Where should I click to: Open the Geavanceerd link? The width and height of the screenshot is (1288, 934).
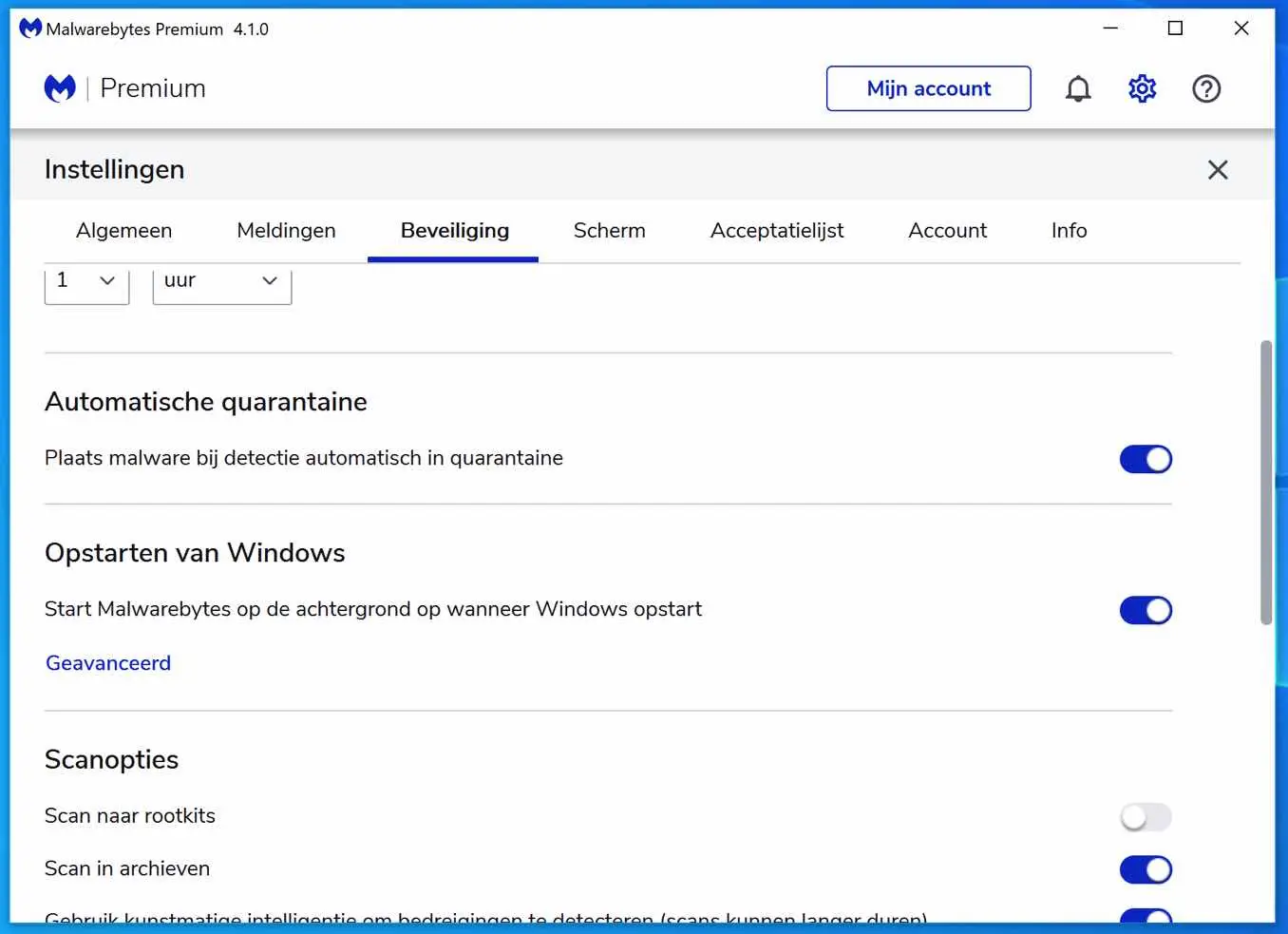tap(108, 663)
